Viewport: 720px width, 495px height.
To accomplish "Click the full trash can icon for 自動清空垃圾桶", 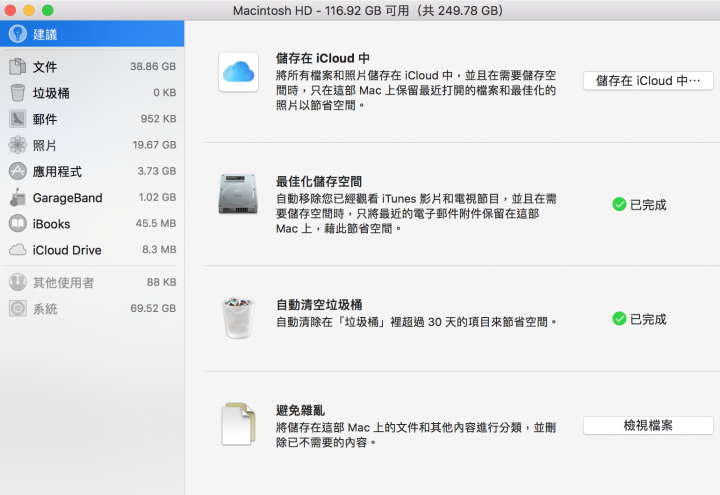I will pyautogui.click(x=238, y=318).
